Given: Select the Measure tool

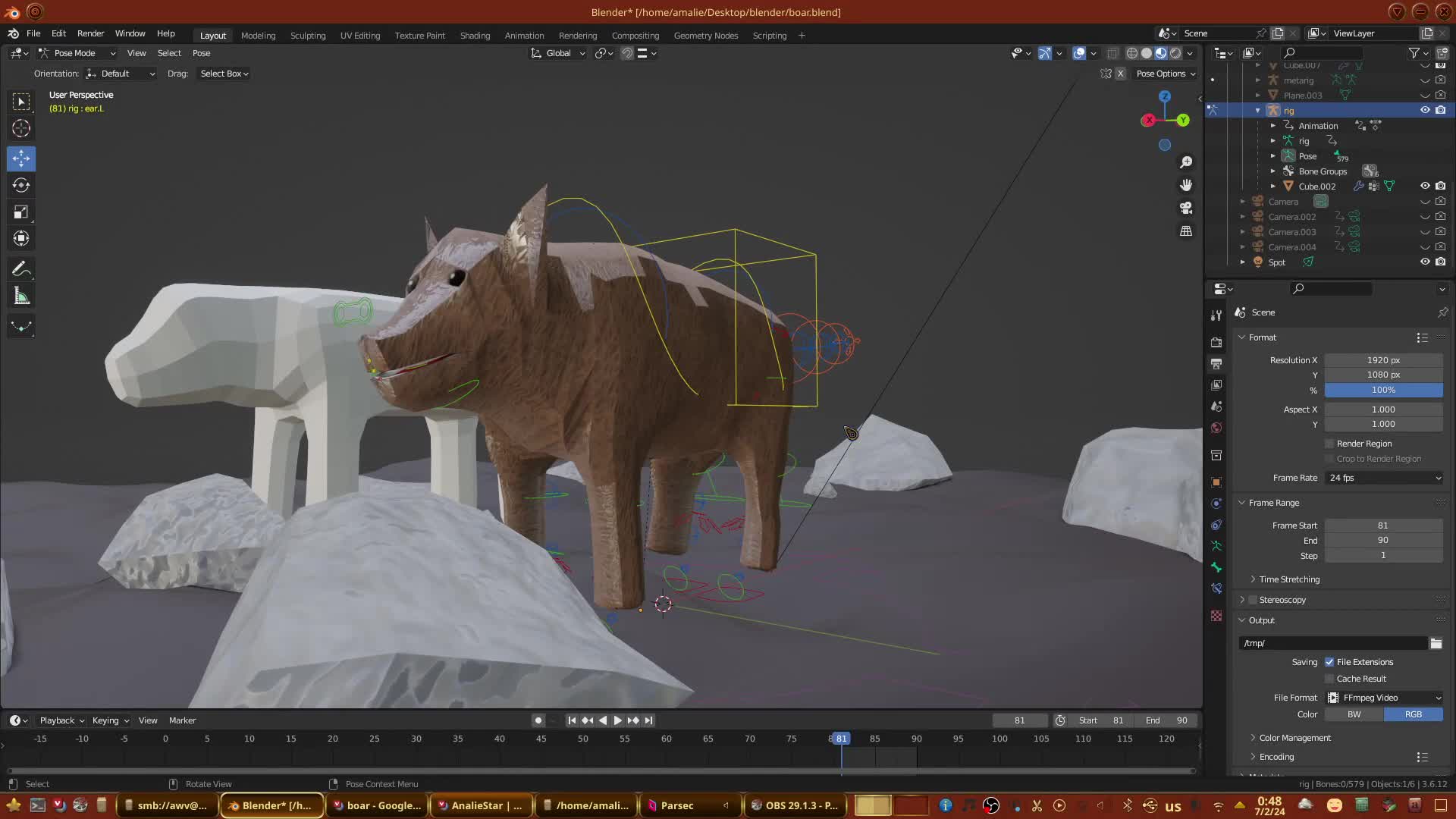Looking at the screenshot, I should 21,297.
